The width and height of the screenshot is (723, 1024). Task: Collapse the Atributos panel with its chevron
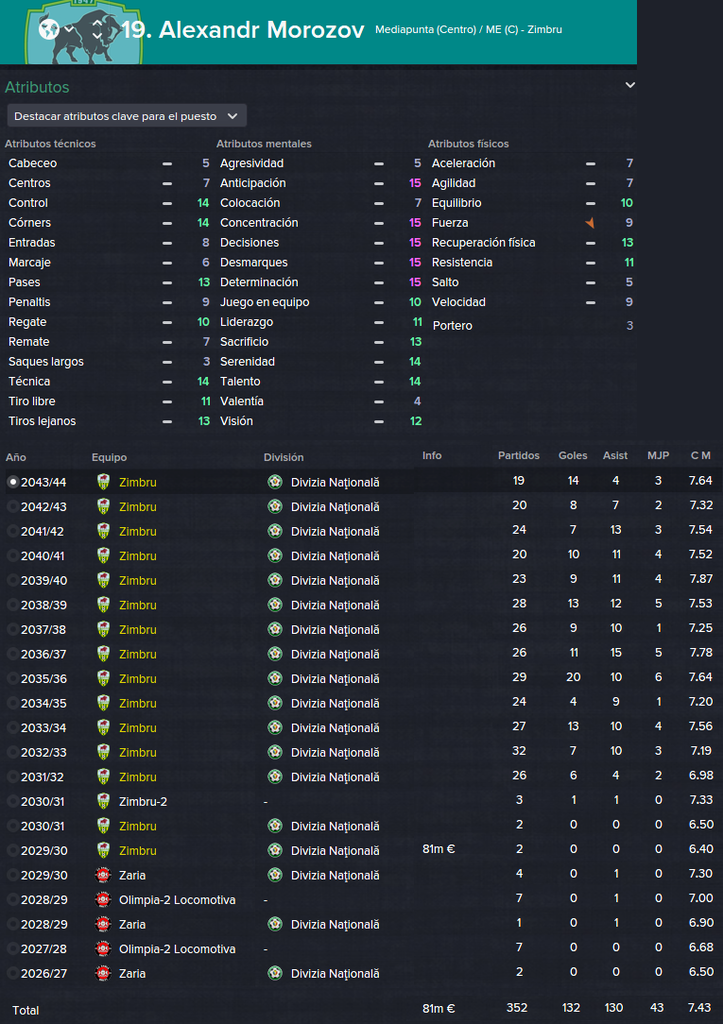630,86
